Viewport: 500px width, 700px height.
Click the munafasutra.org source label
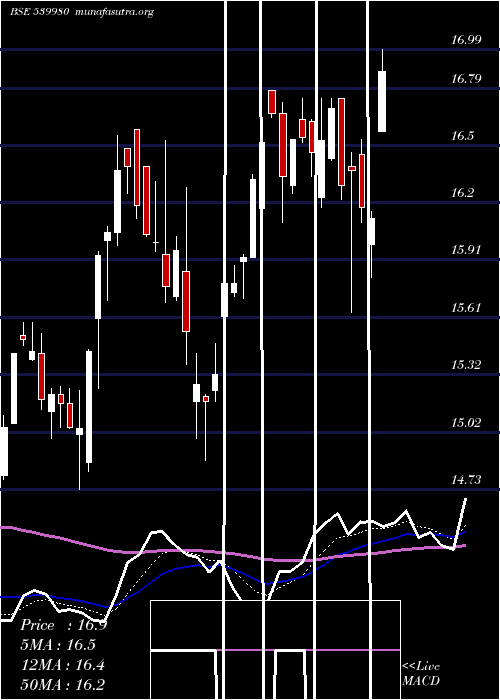[x=115, y=12]
